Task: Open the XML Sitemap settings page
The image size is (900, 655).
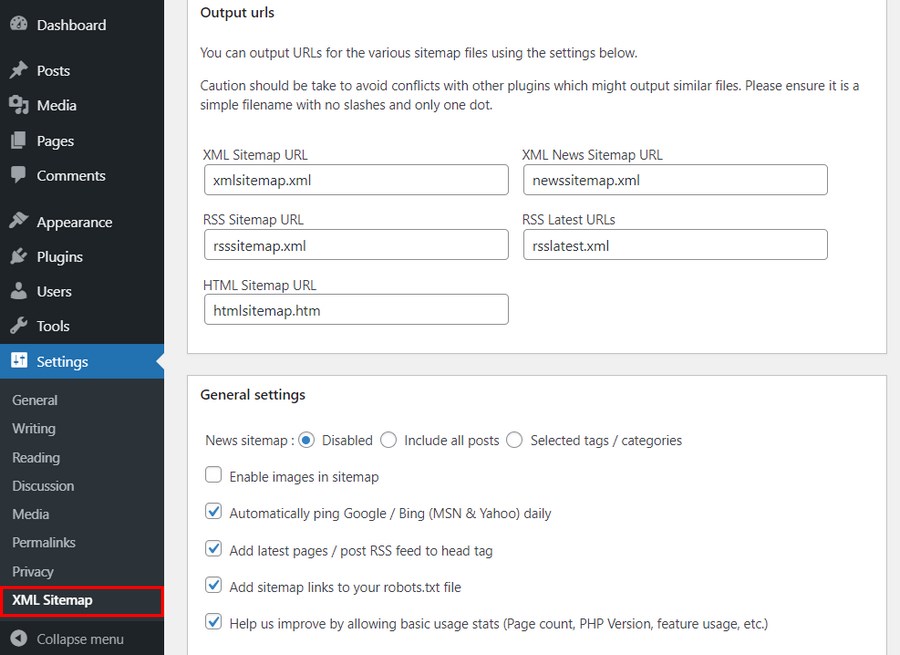Action: 52,600
